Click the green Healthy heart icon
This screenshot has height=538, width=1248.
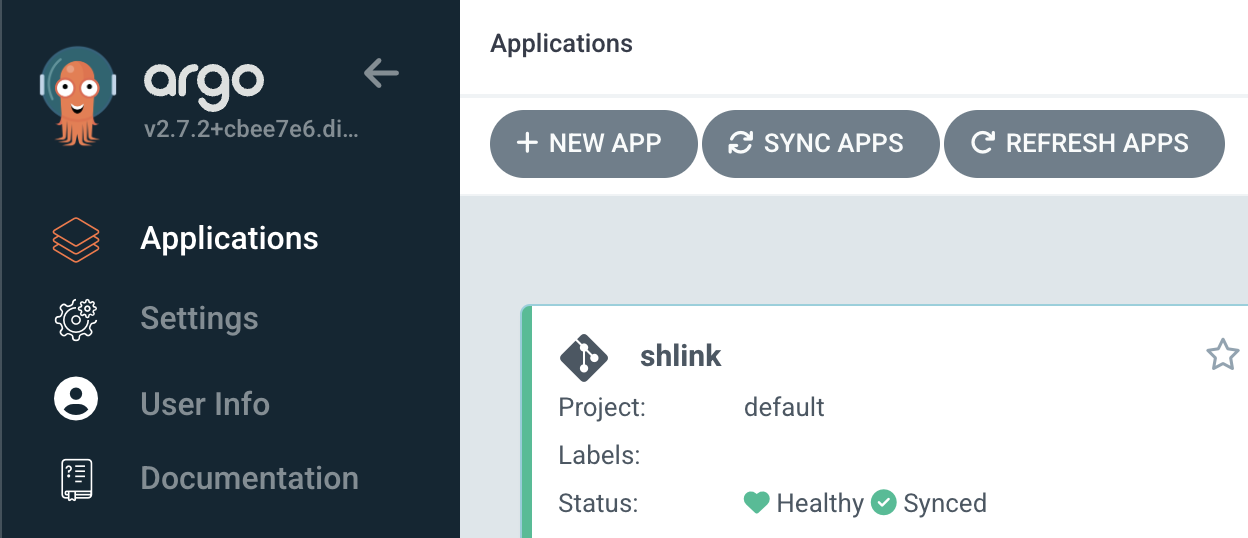pos(757,503)
